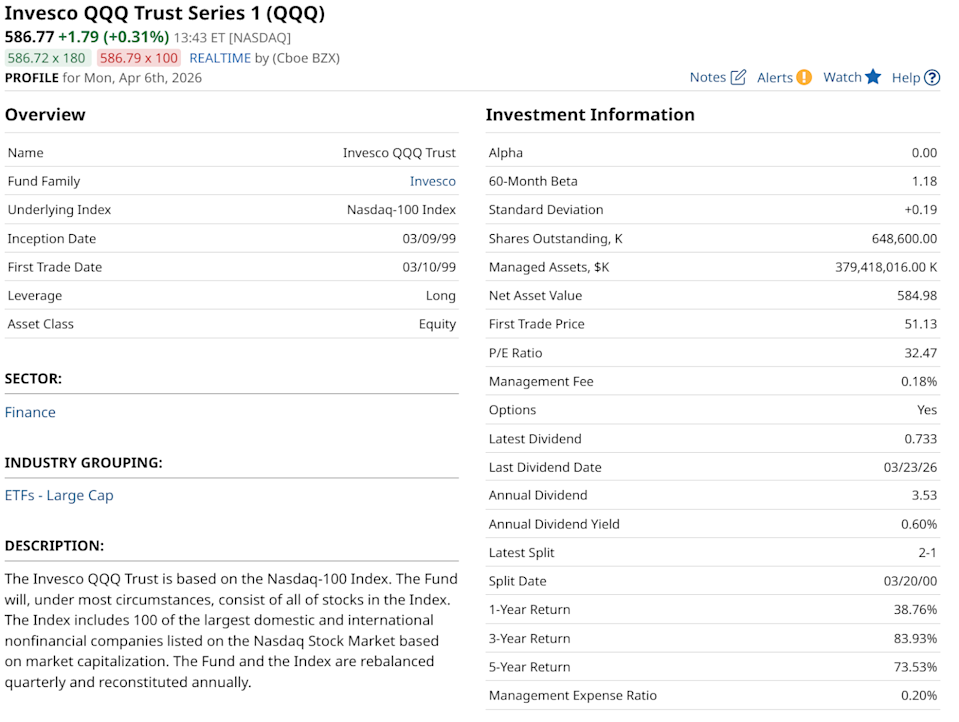959x722 pixels.
Task: Click the Investment Information section heading
Action: (x=590, y=114)
